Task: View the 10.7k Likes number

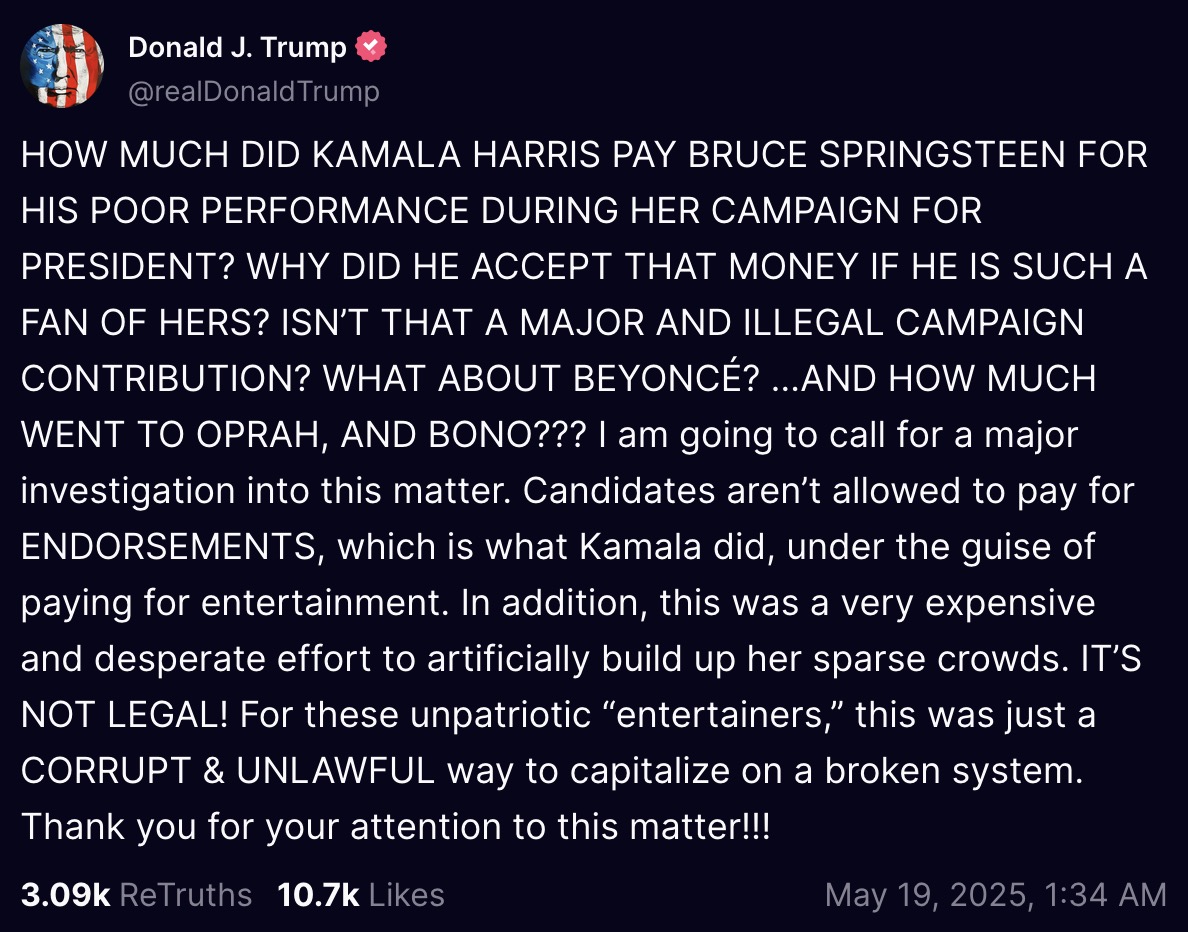Action: 318,894
